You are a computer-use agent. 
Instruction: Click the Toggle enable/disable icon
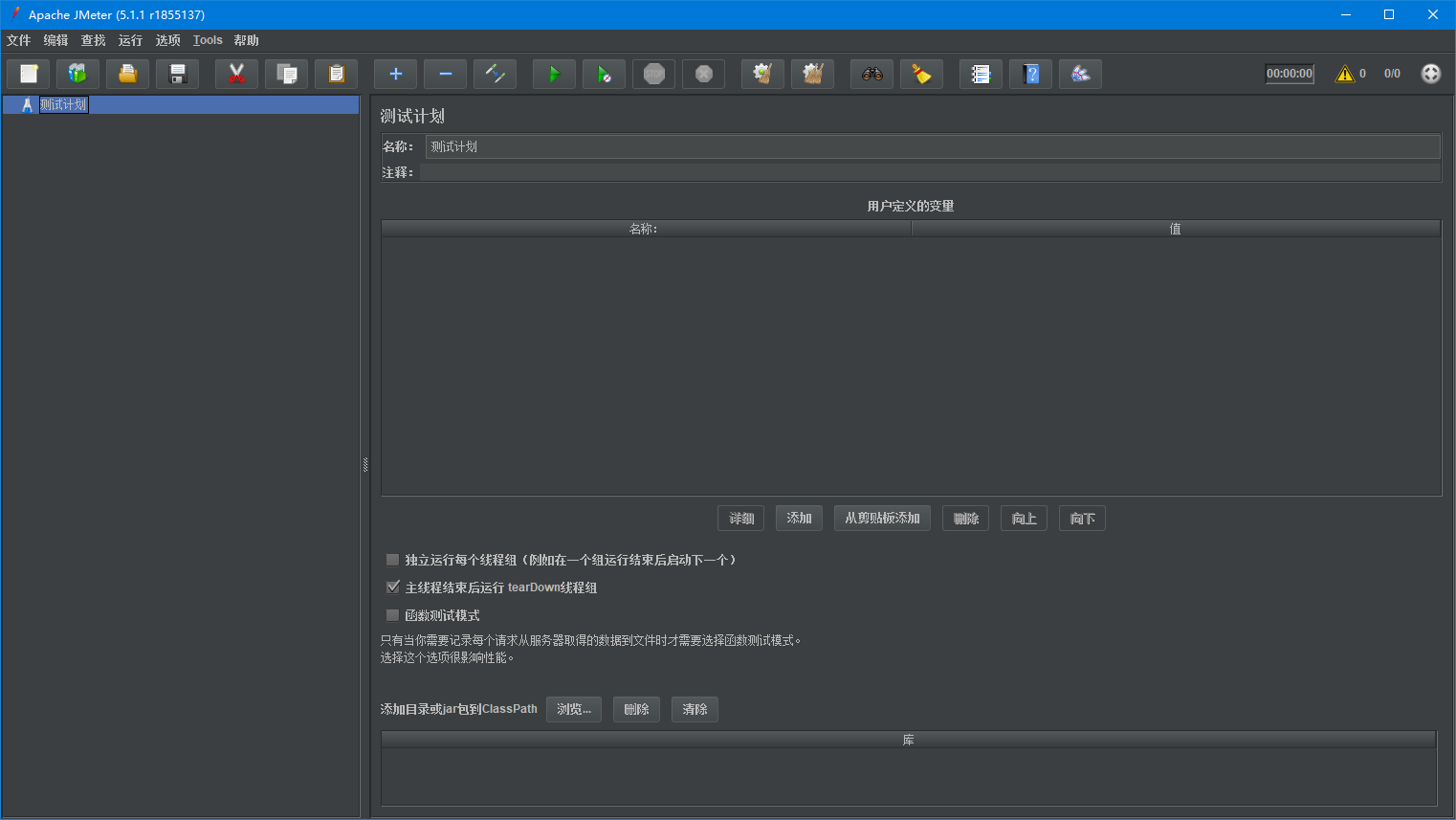tap(495, 74)
